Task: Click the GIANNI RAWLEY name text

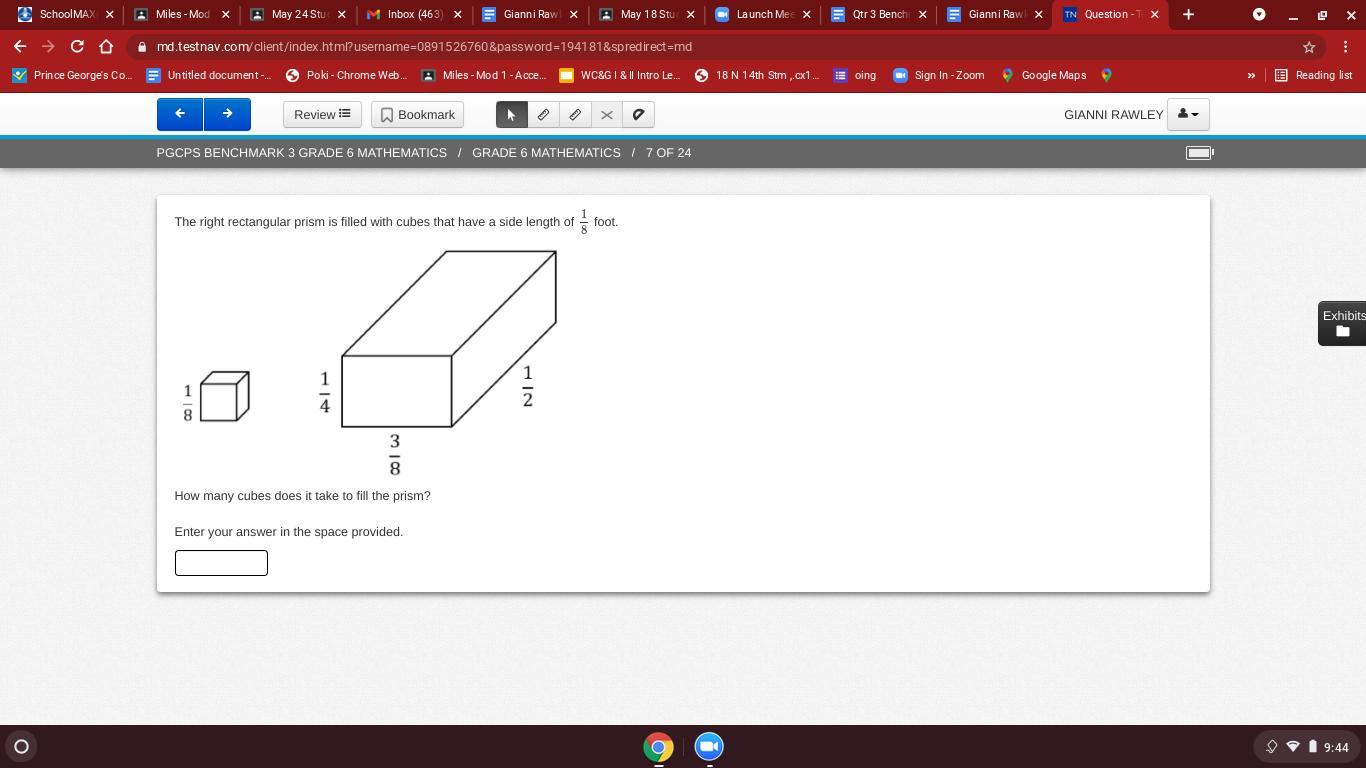Action: tap(1113, 115)
